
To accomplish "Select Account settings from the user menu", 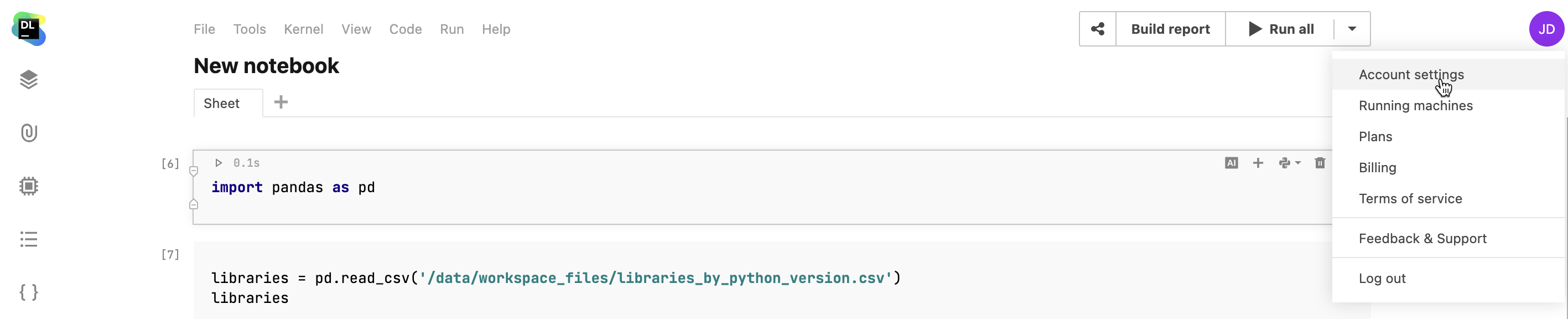I will 1411,75.
